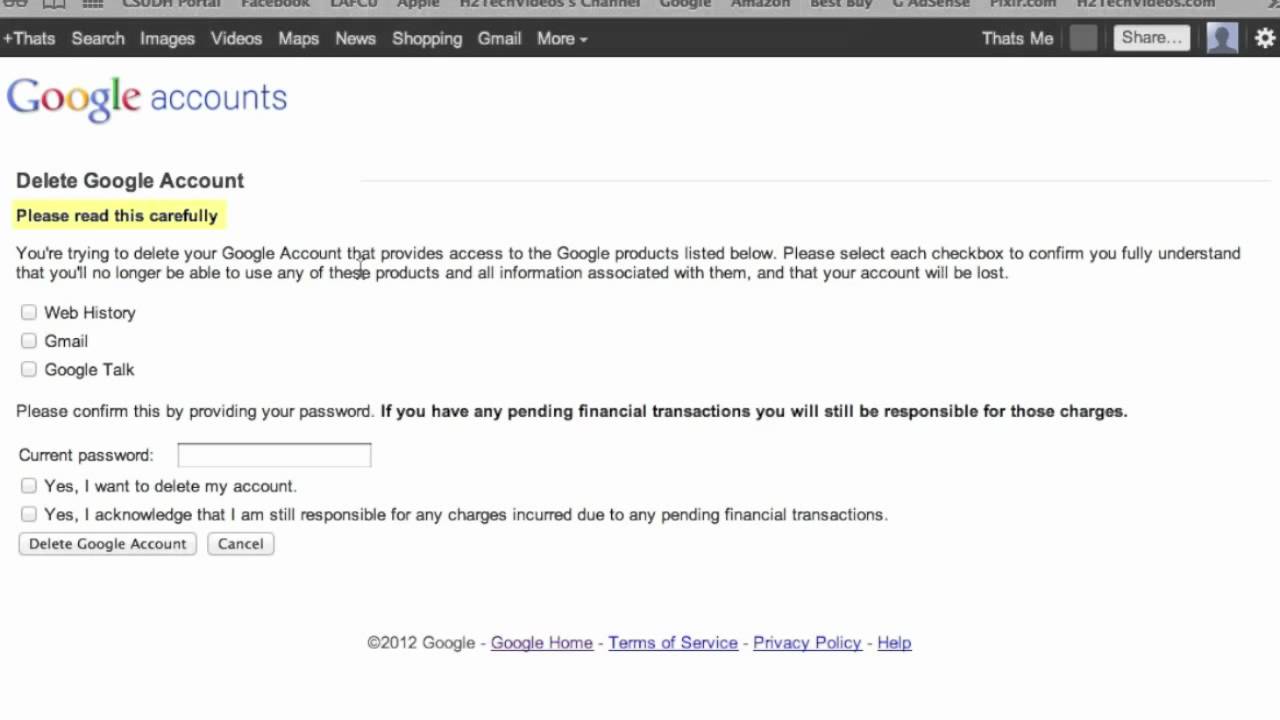Open the Share... button
Viewport: 1280px width, 720px height.
pos(1152,38)
